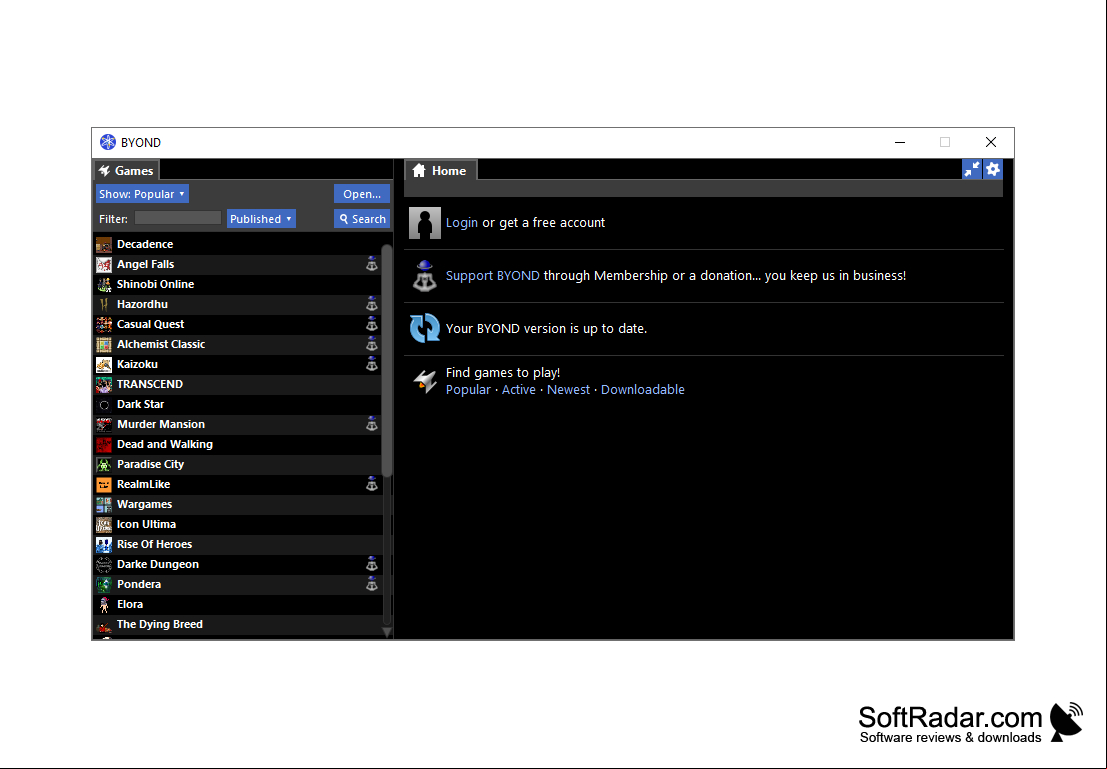Select The Dying Breed in list
The width and height of the screenshot is (1107, 769).
pos(160,624)
